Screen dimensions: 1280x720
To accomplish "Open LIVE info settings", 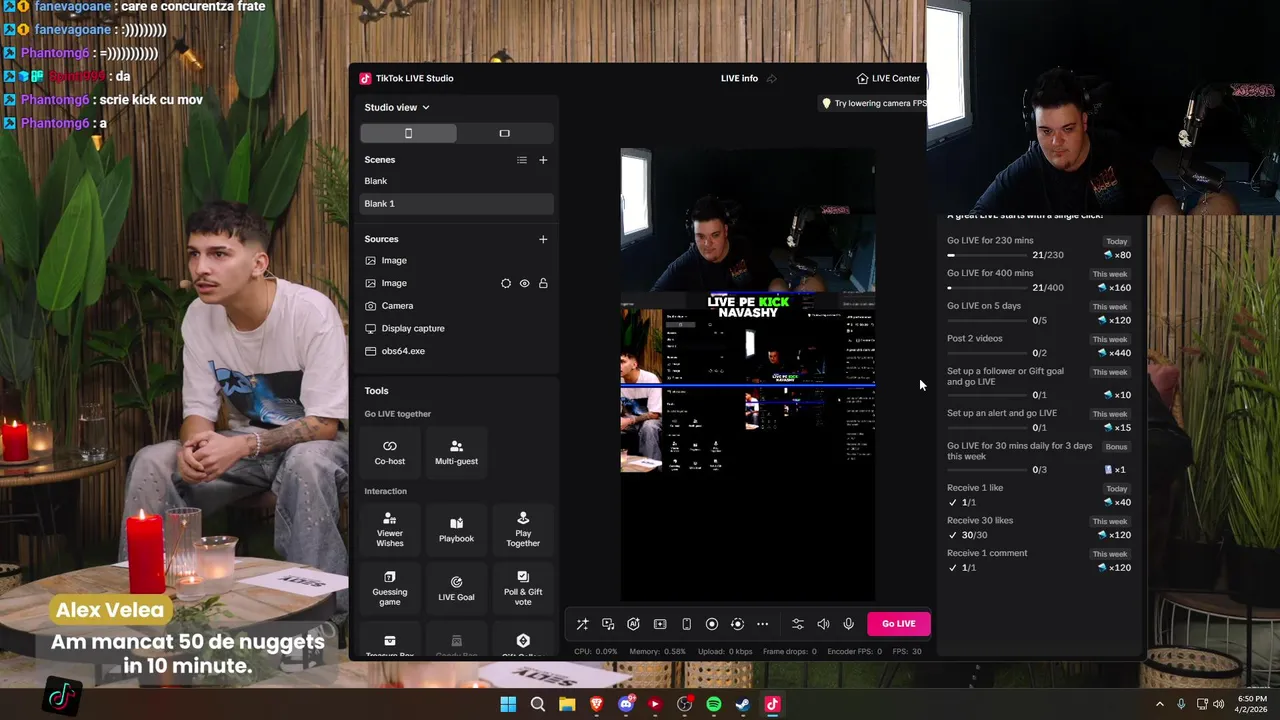I will tap(739, 78).
